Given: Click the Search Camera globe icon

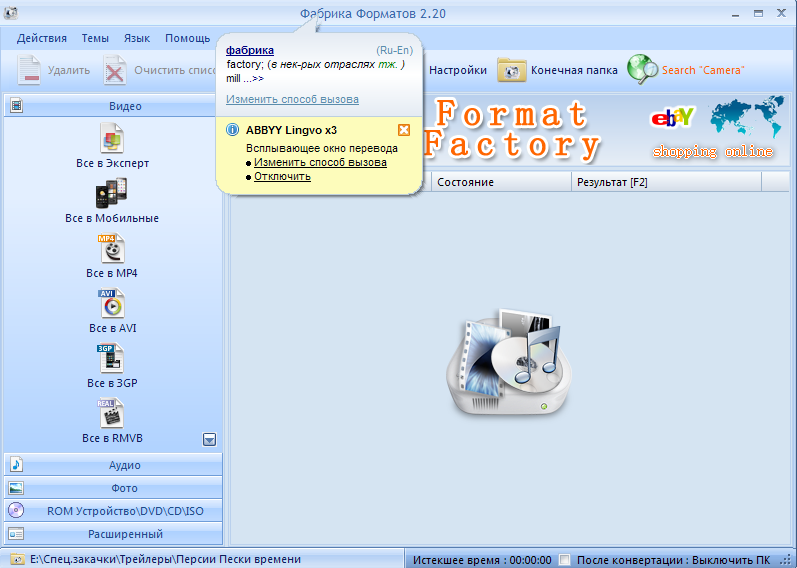Looking at the screenshot, I should tap(642, 69).
